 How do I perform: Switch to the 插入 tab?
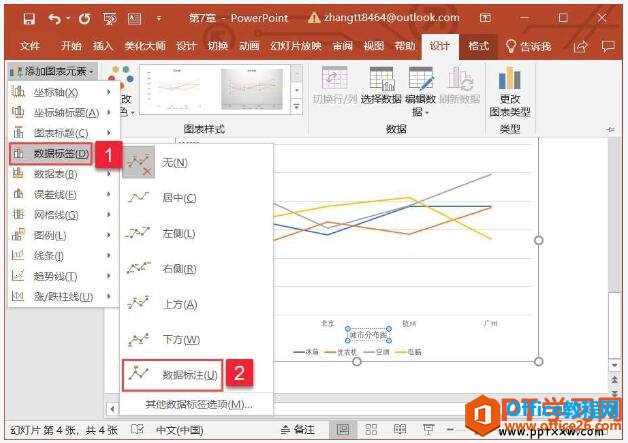[x=103, y=46]
